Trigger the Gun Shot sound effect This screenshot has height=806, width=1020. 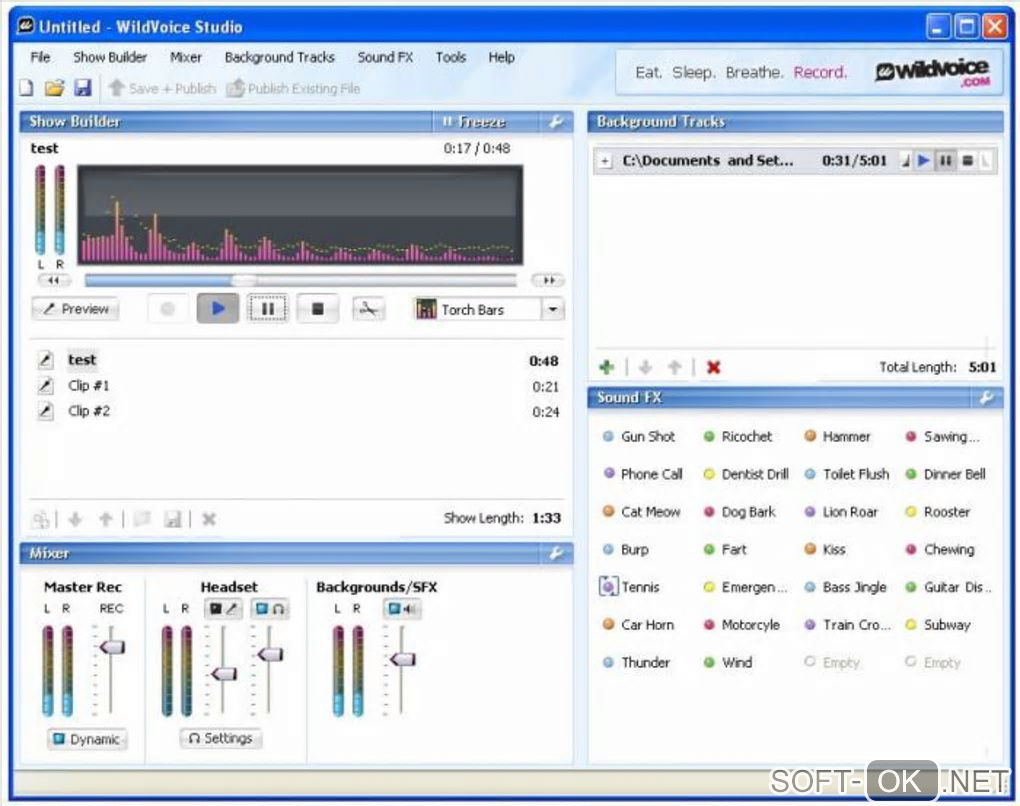pos(639,437)
